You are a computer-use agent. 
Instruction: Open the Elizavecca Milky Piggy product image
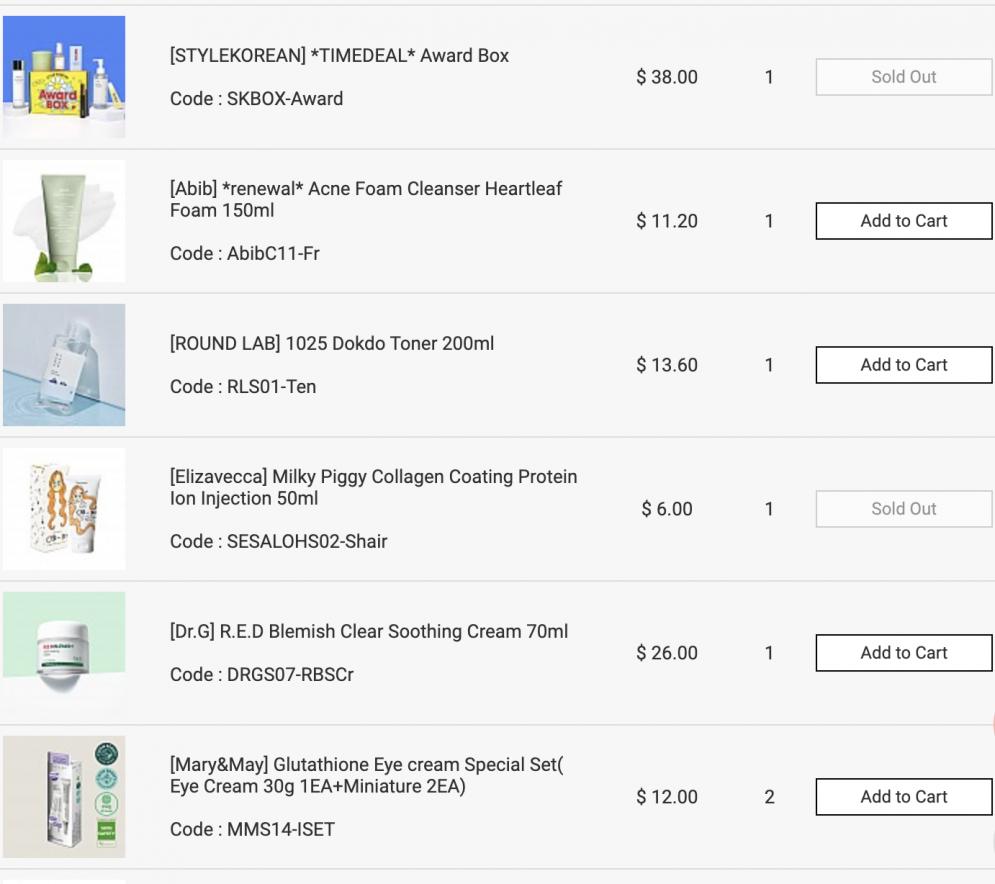tap(64, 509)
